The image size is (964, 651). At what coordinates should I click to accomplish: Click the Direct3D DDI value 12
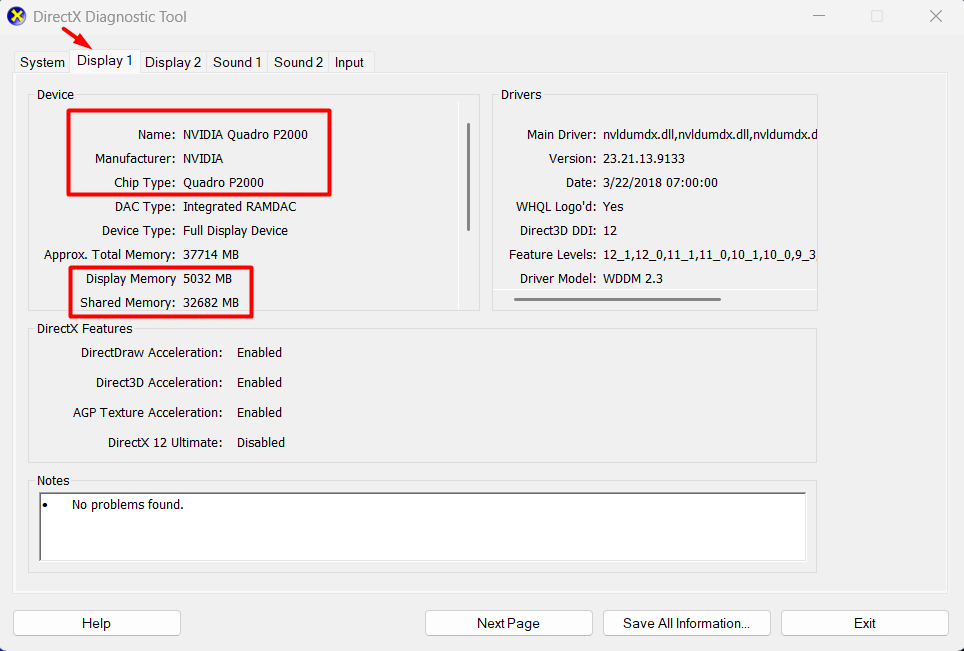point(610,231)
